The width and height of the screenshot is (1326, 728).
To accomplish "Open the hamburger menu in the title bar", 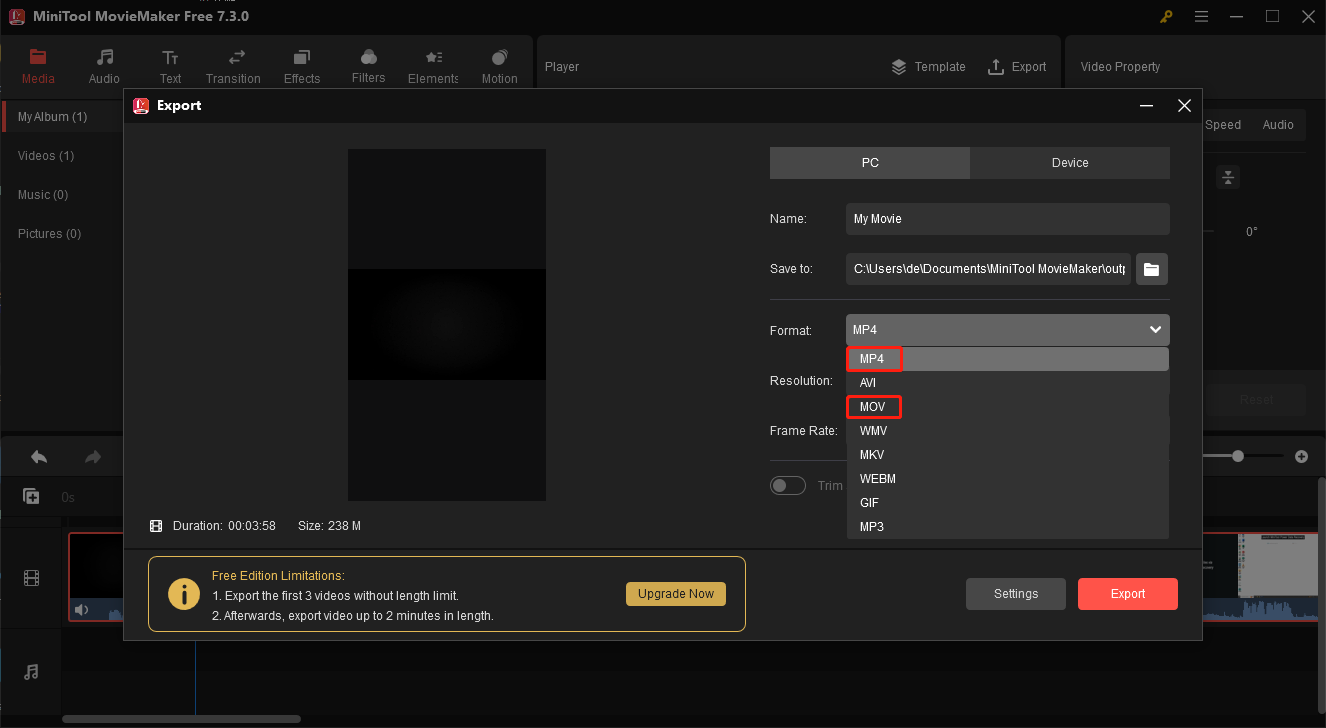I will click(1202, 16).
